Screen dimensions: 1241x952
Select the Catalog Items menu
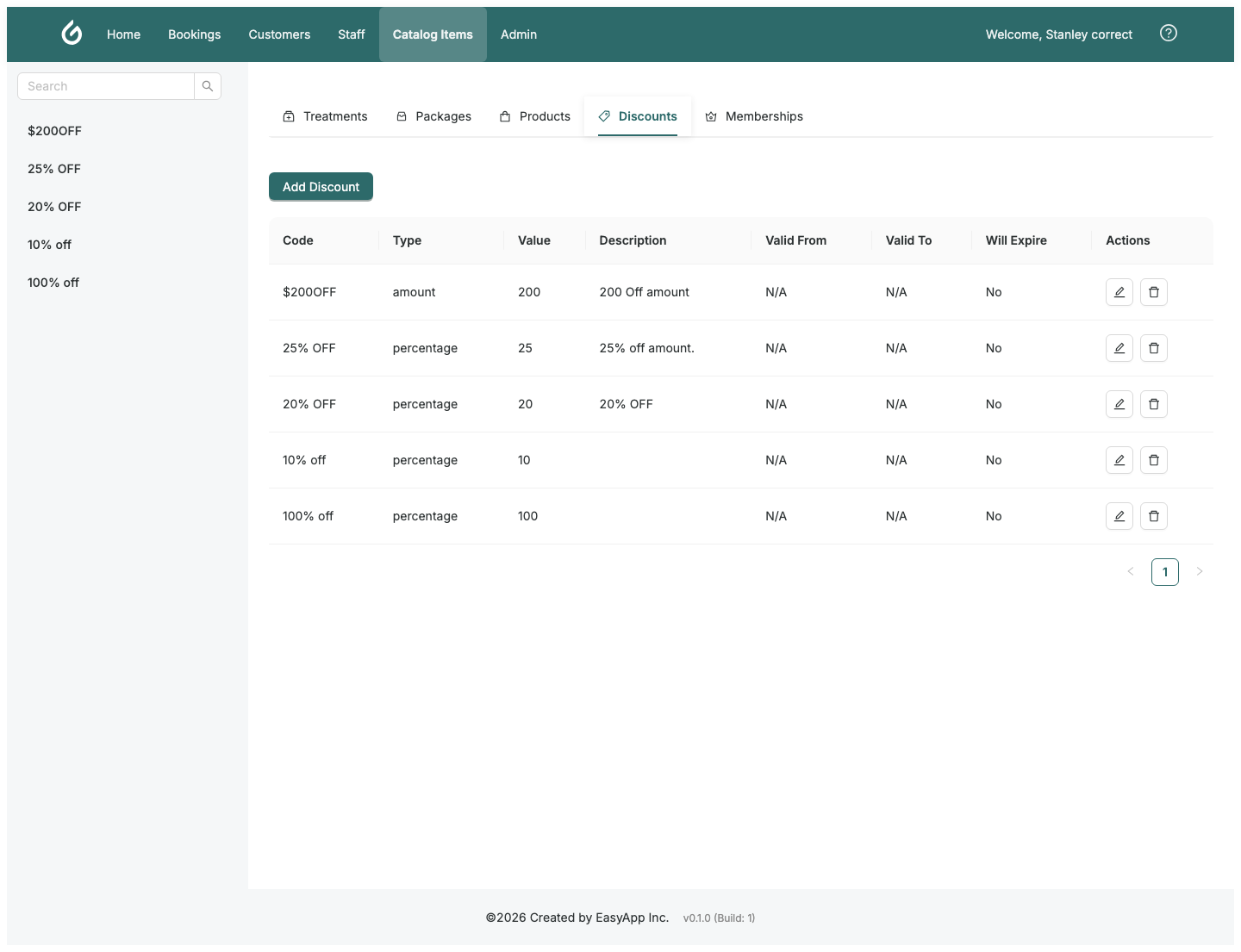click(433, 34)
